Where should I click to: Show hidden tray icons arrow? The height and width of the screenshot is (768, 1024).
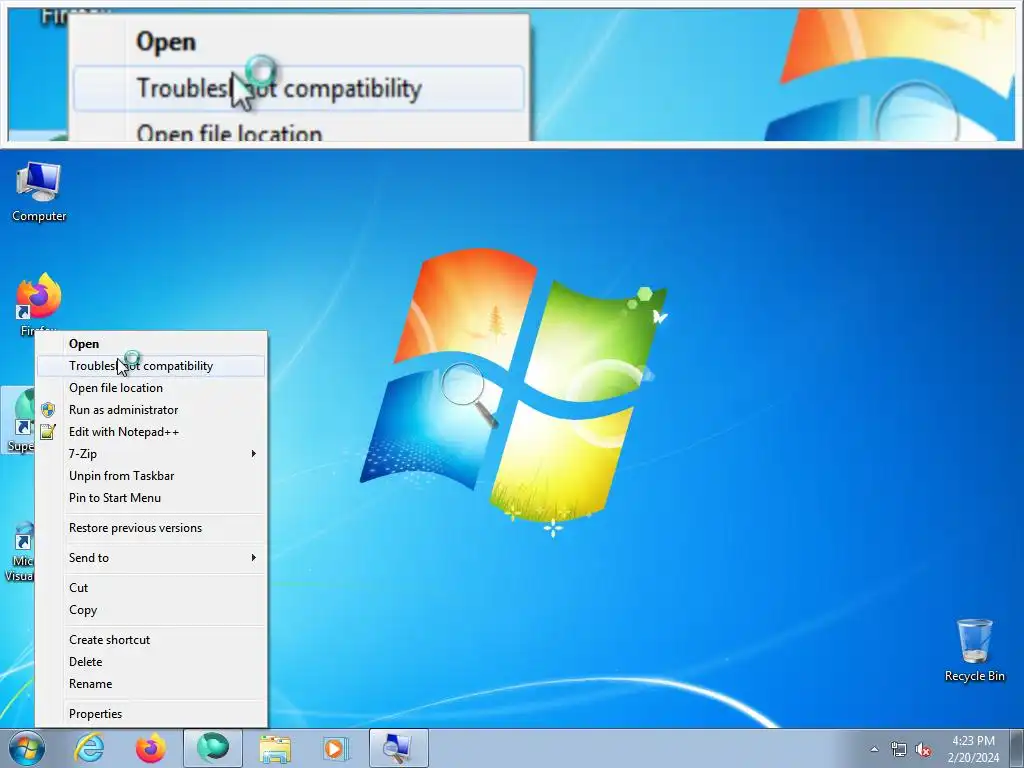pos(874,749)
